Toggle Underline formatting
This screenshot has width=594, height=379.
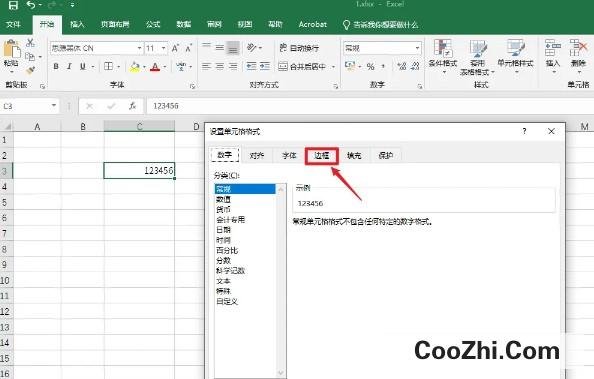tap(83, 66)
